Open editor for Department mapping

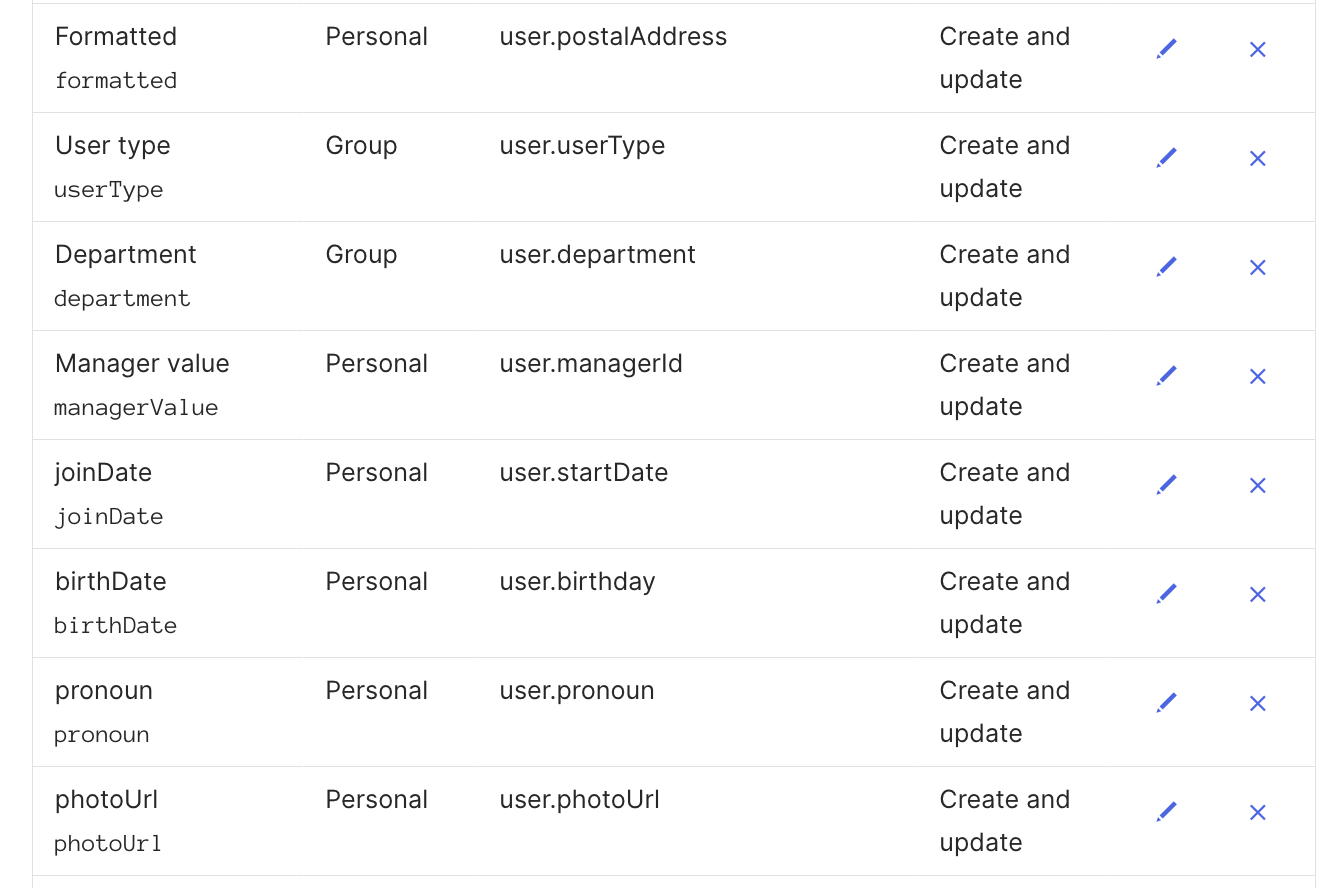1166,267
